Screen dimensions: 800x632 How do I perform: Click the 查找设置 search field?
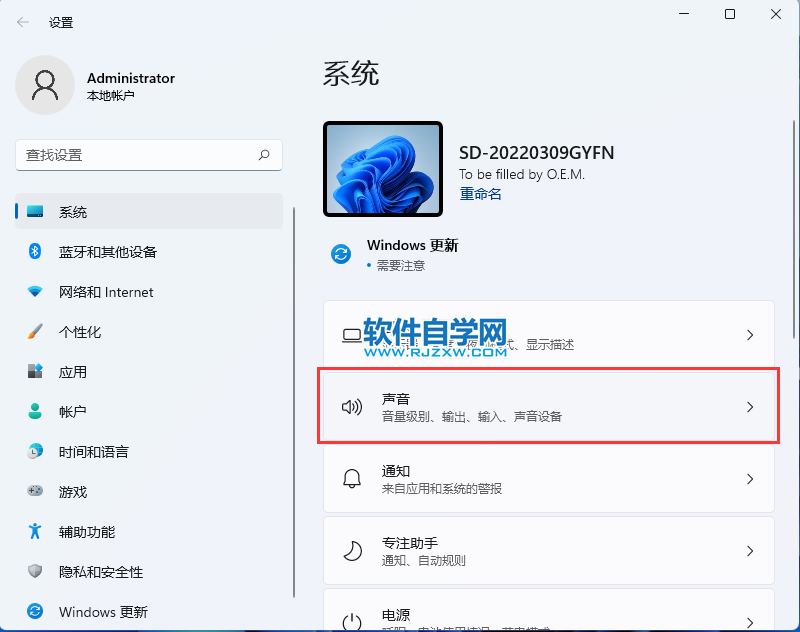148,155
